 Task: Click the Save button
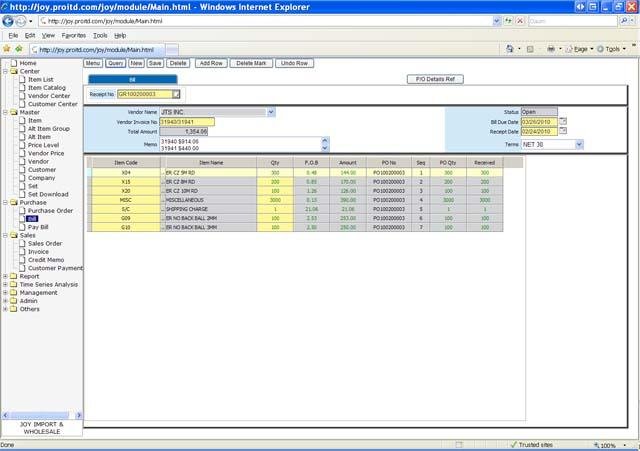click(x=155, y=63)
